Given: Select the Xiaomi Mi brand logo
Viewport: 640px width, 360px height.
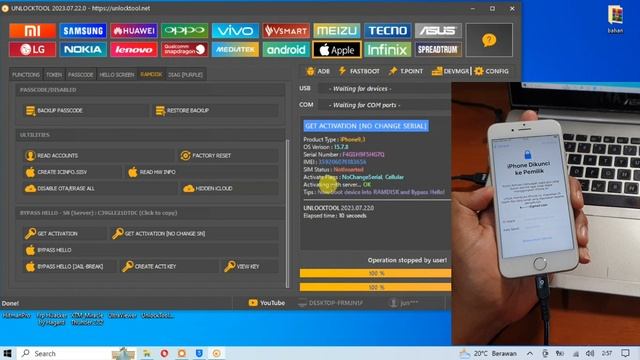Looking at the screenshot, I should [x=32, y=31].
